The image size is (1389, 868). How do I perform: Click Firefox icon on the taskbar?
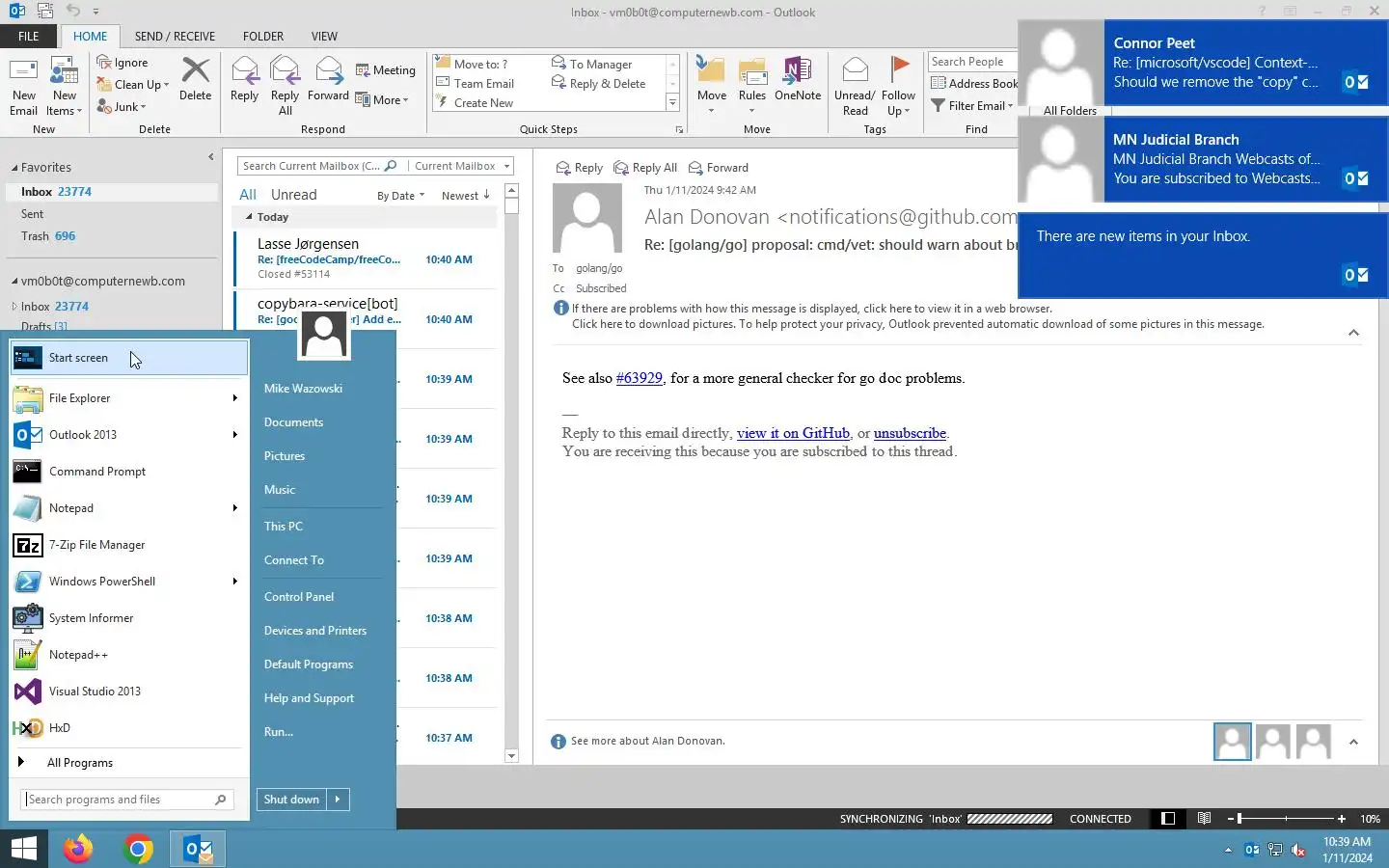point(78,849)
